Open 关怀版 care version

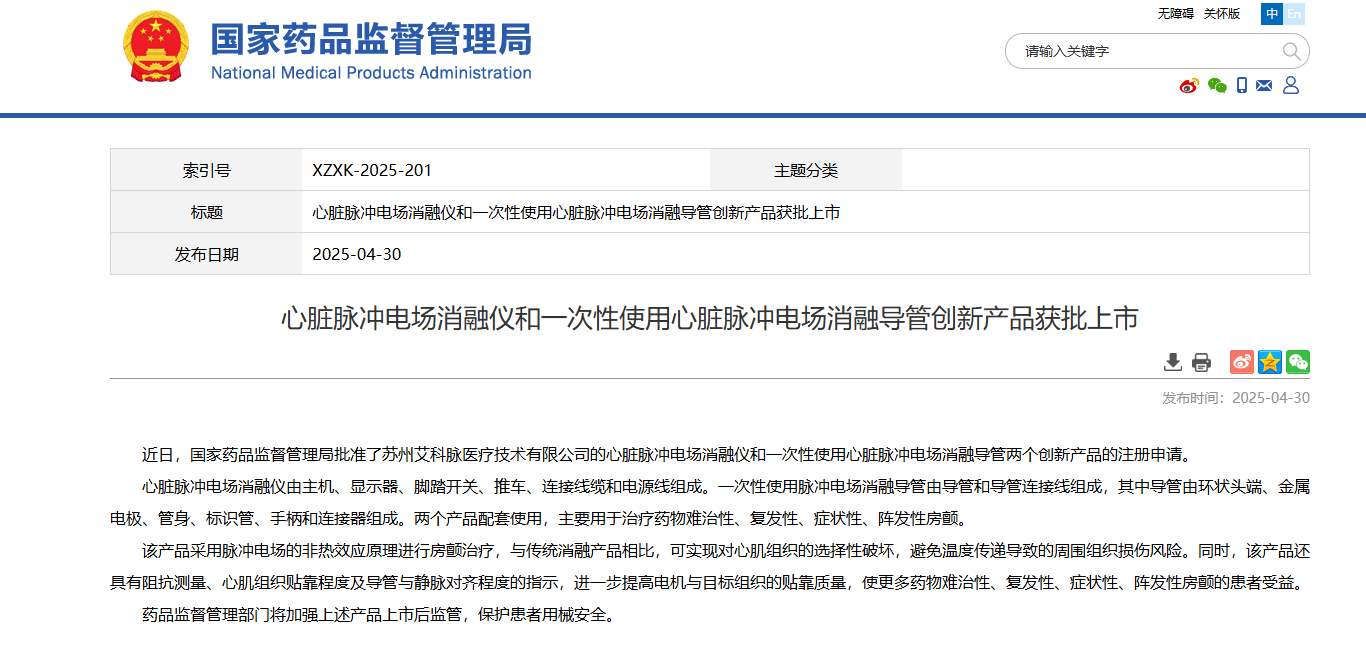tap(1221, 14)
